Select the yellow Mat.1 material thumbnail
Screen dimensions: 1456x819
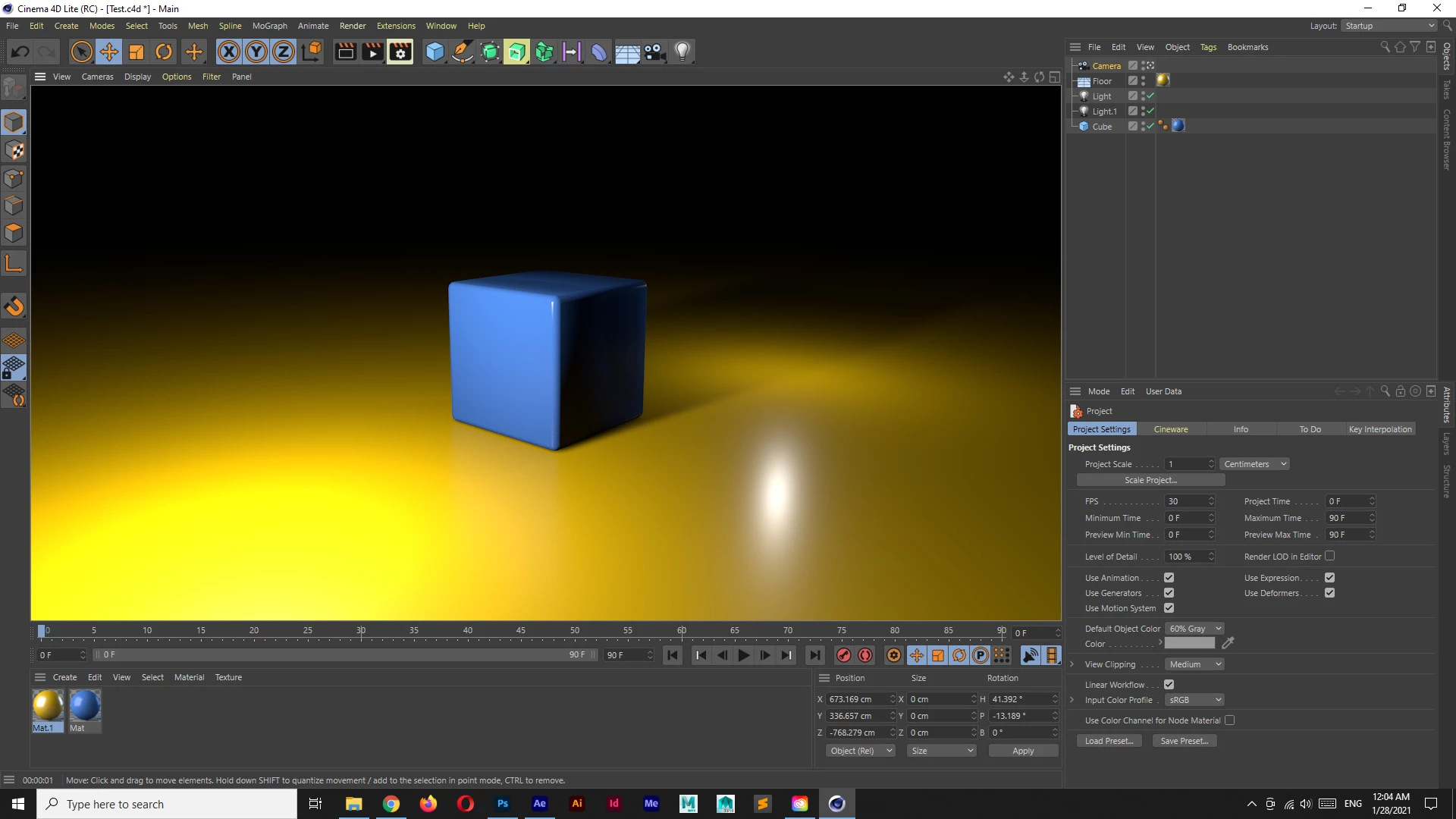coord(47,706)
